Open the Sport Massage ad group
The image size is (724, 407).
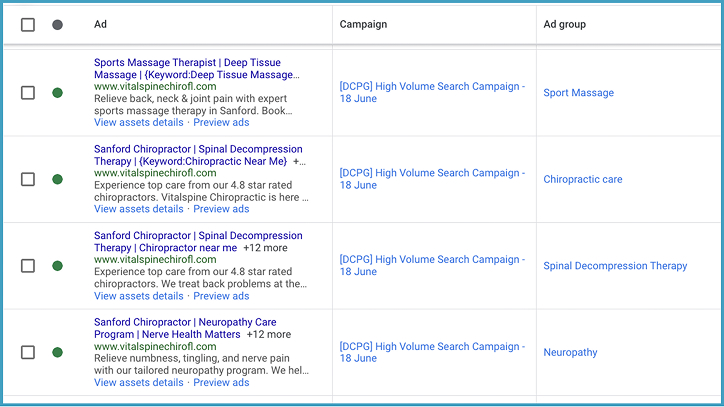(579, 93)
